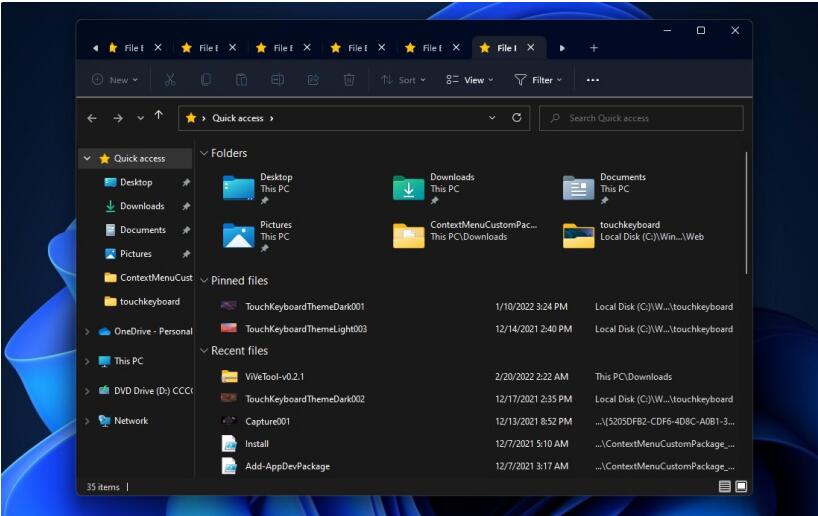The height and width of the screenshot is (516, 818).
Task: Click the Copy icon in toolbar
Action: coord(206,80)
